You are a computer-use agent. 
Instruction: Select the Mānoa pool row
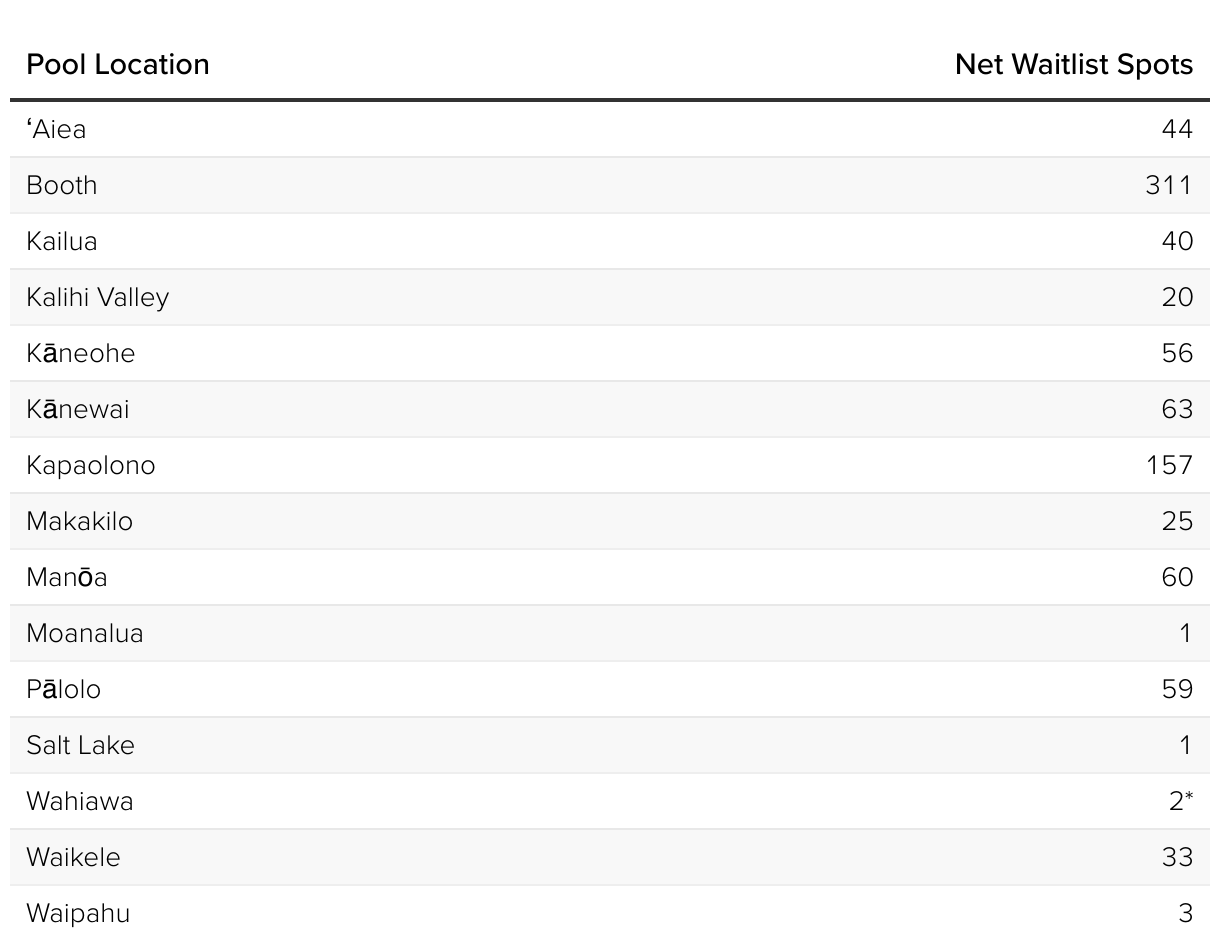[610, 577]
